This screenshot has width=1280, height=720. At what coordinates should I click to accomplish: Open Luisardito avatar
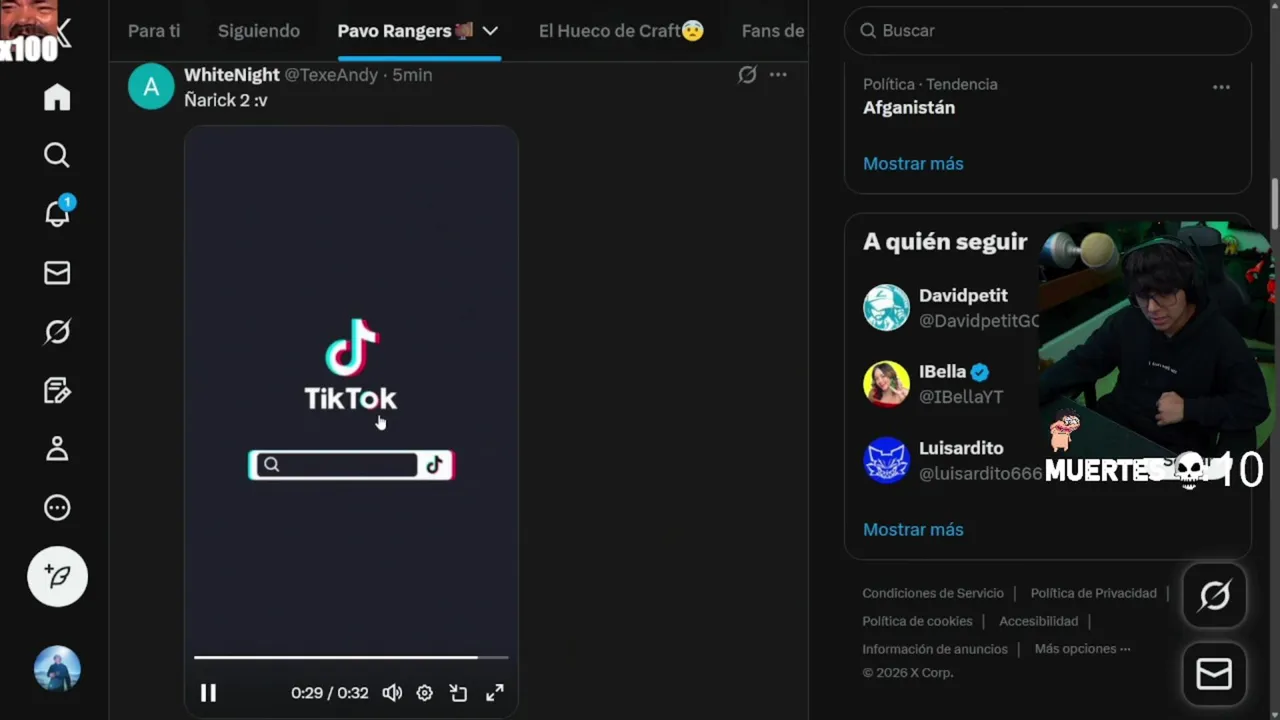[x=886, y=460]
